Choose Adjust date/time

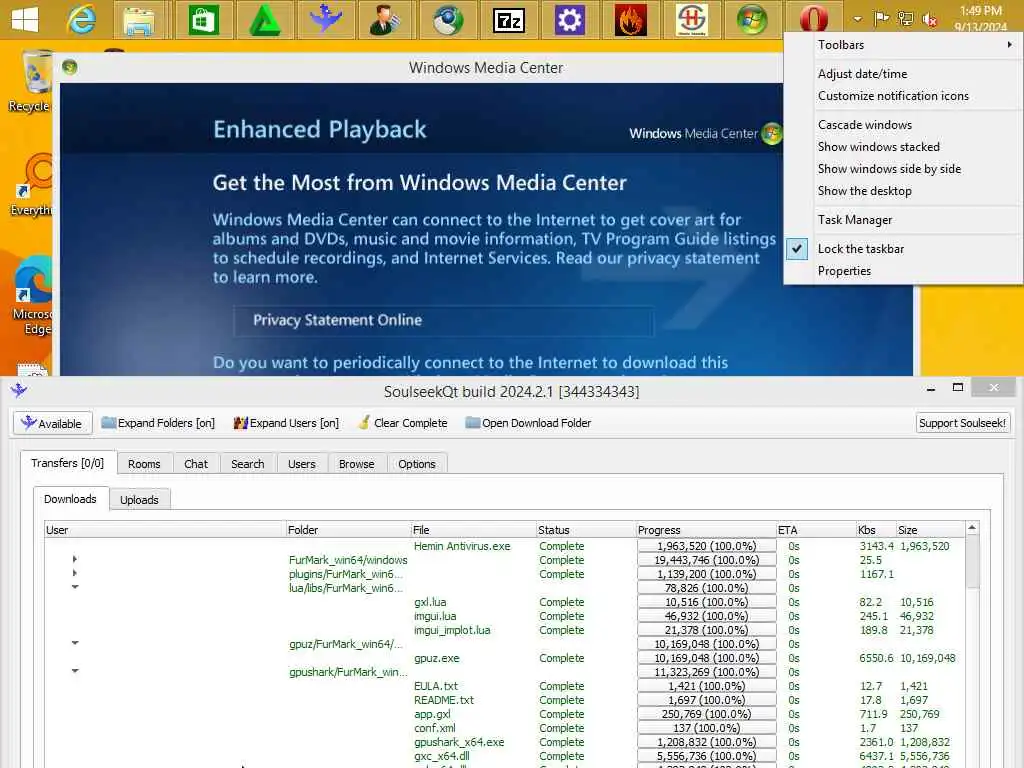(x=903, y=74)
